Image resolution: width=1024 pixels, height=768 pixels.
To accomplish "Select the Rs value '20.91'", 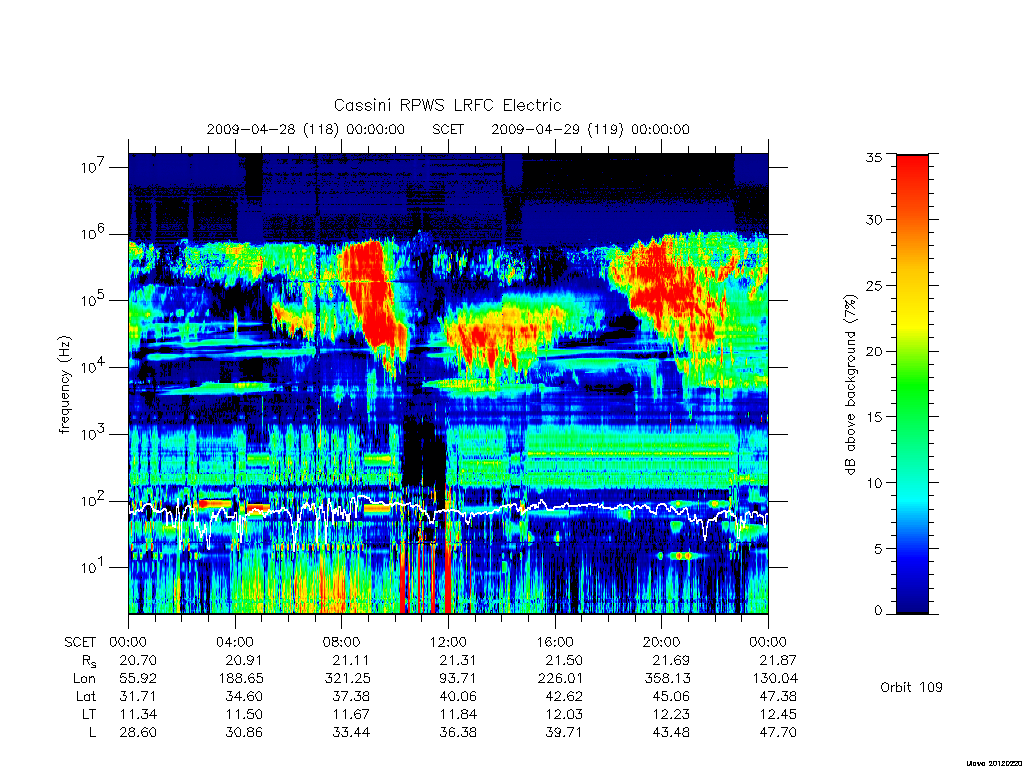I will [x=244, y=660].
